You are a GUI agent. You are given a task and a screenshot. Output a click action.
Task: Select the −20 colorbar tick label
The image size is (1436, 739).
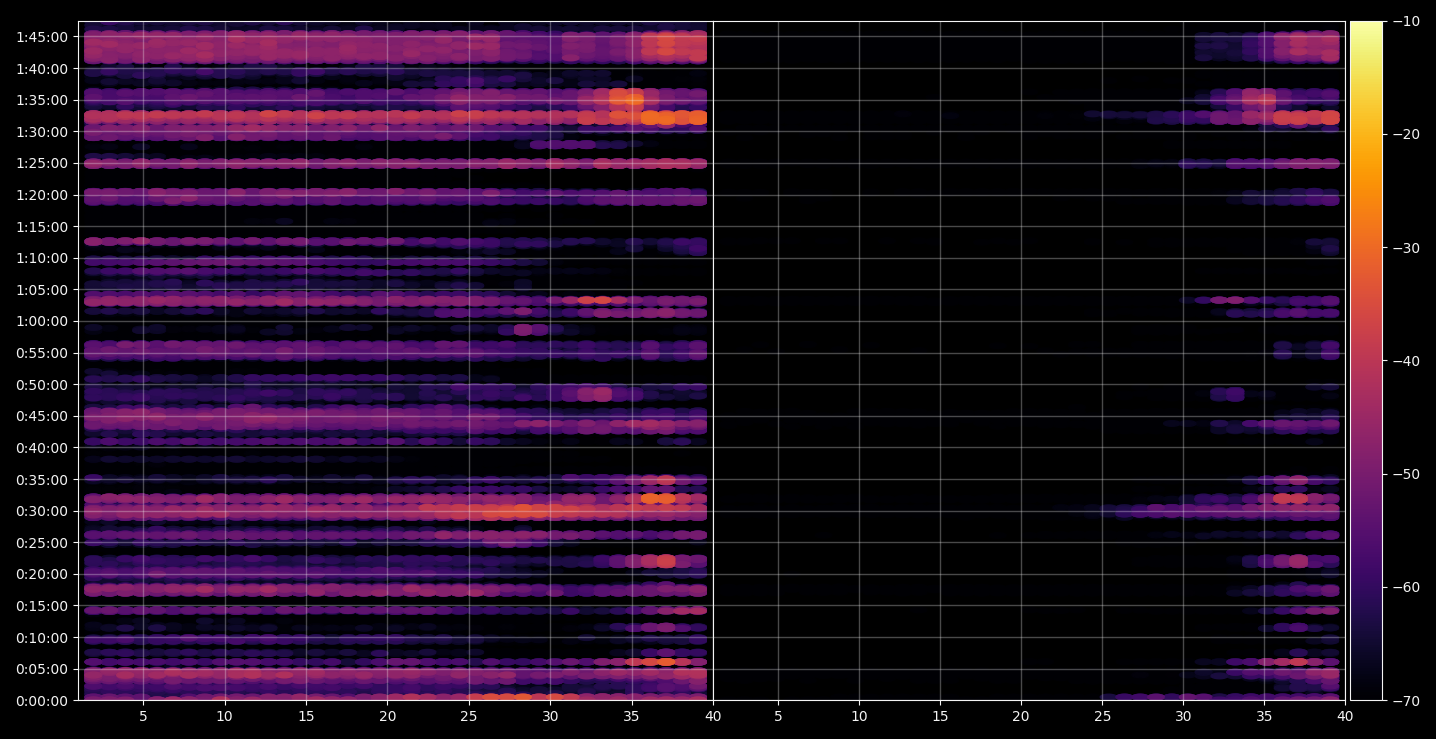tap(1405, 135)
